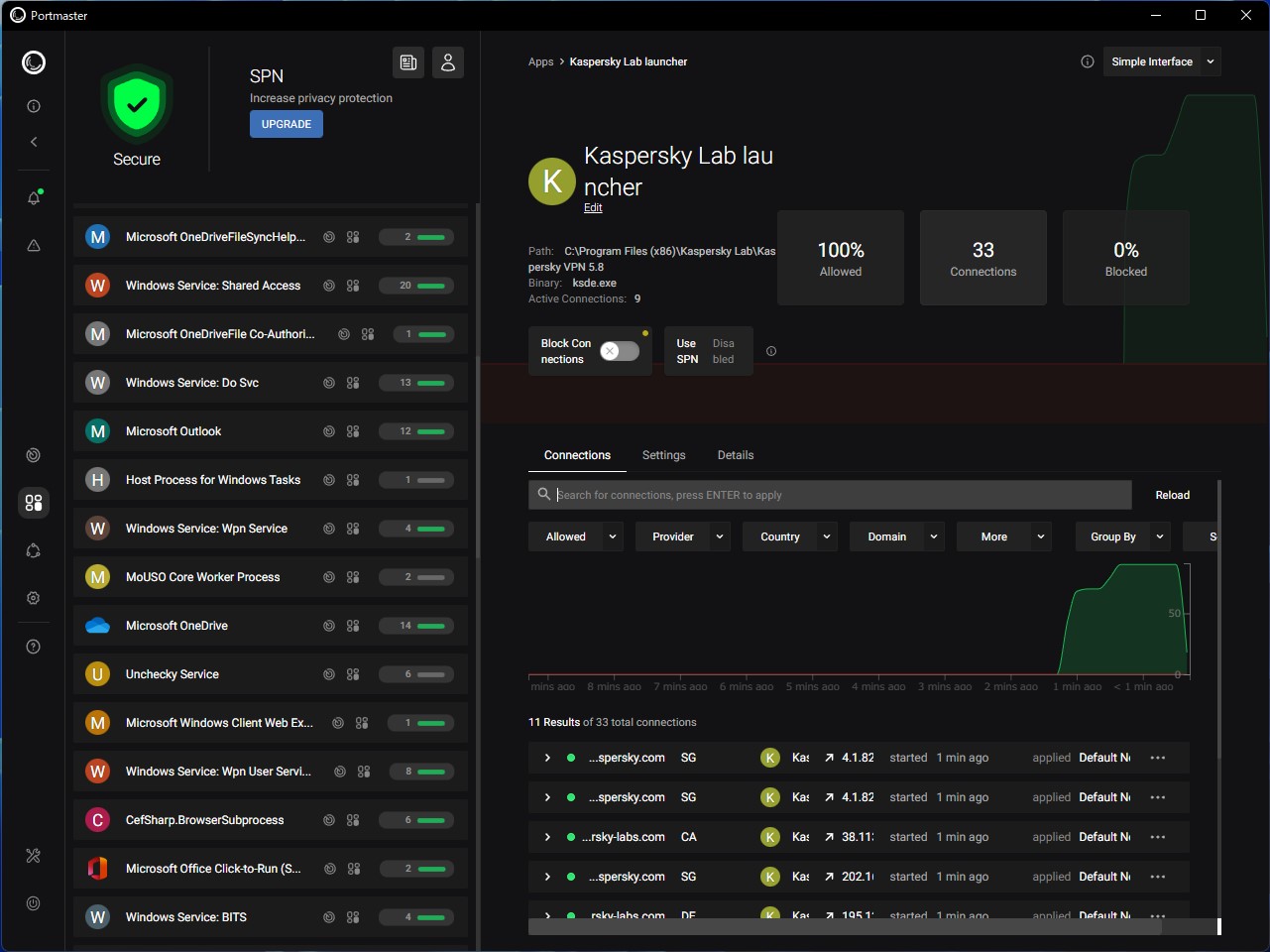Click the power shutdown icon at sidebar bottom
The image size is (1270, 952).
coord(34,903)
